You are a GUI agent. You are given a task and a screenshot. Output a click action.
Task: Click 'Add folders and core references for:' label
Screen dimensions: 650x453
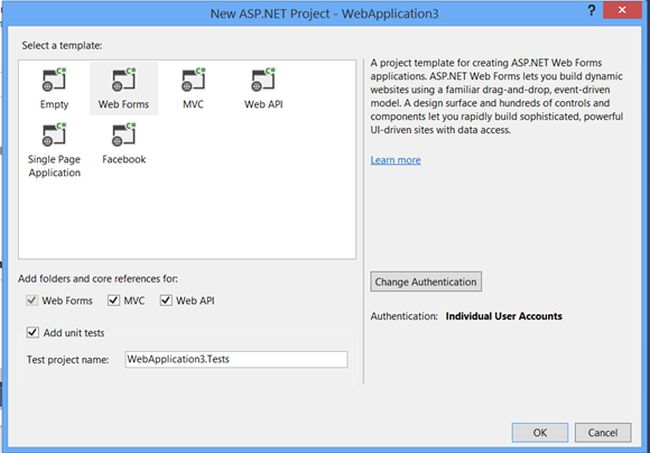(98, 279)
